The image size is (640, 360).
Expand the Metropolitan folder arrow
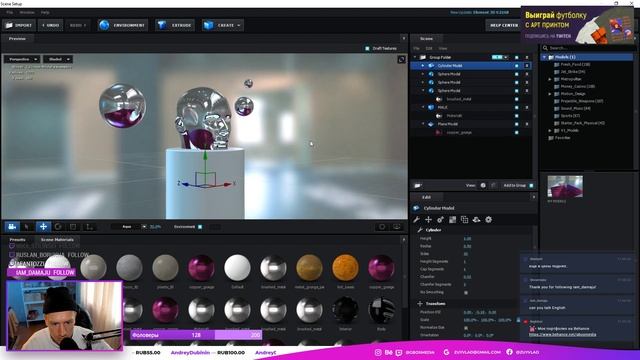(550, 79)
